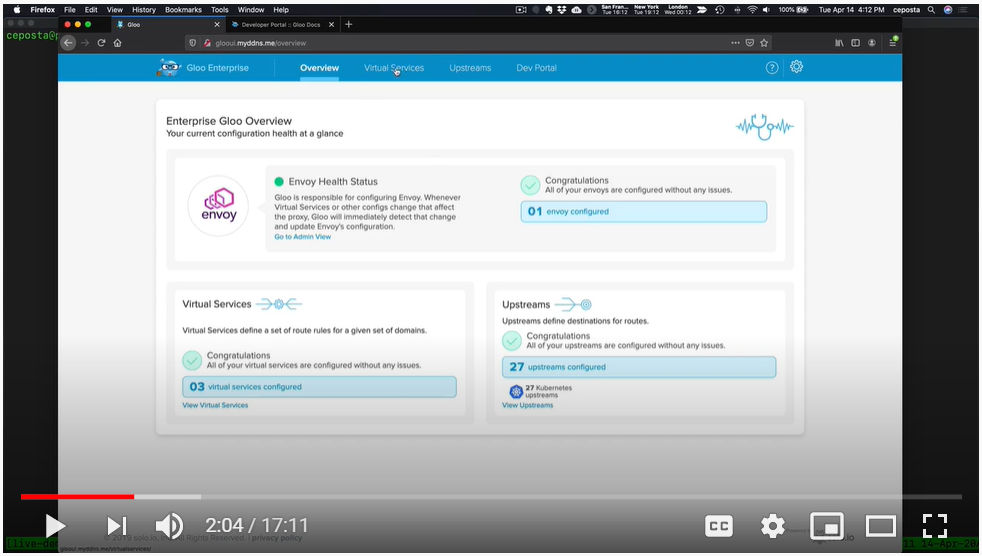Click the Kubernetes upstreams wheel icon
The height and width of the screenshot is (556, 982).
tap(516, 392)
